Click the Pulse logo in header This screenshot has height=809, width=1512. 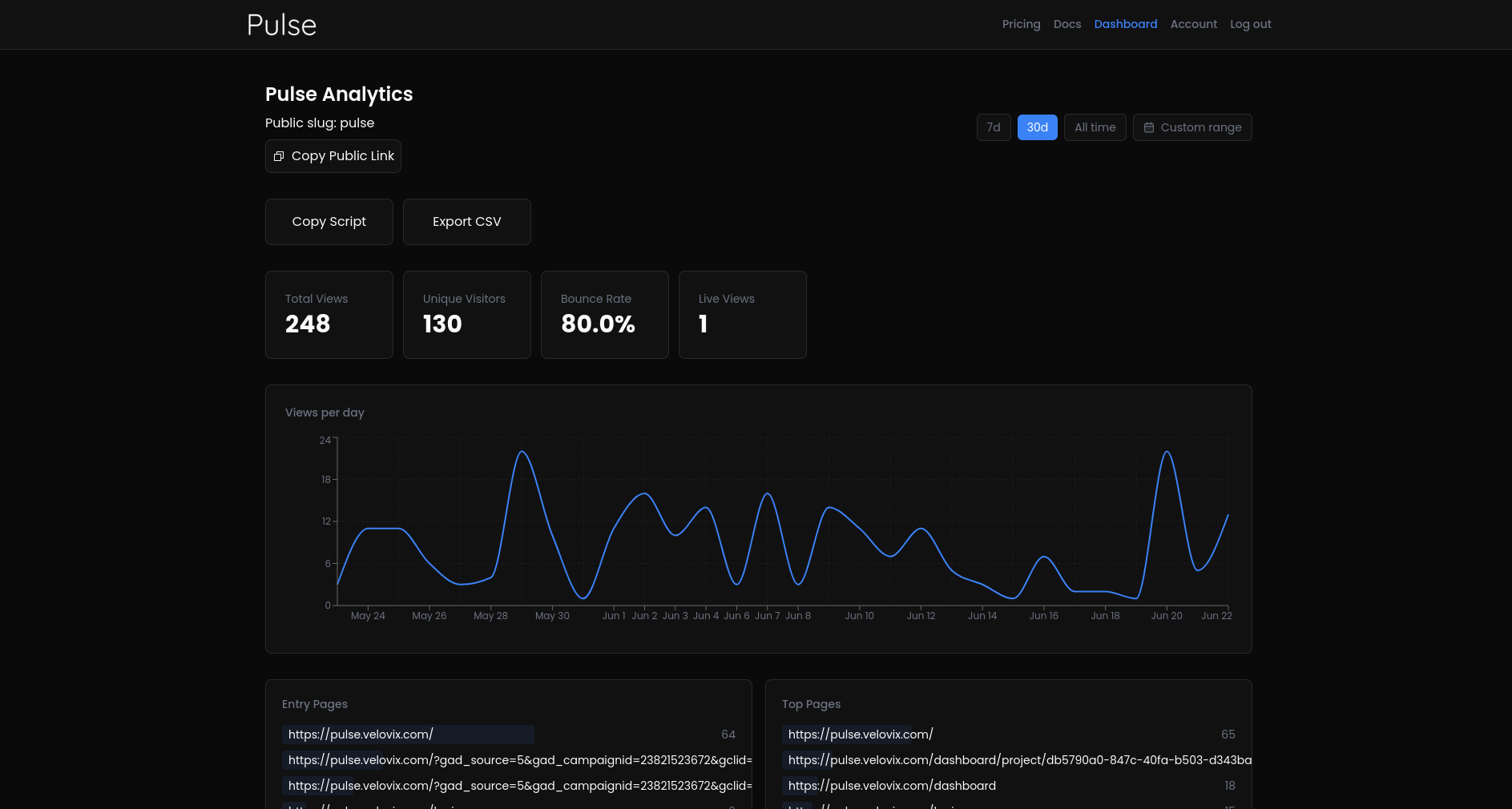point(281,25)
